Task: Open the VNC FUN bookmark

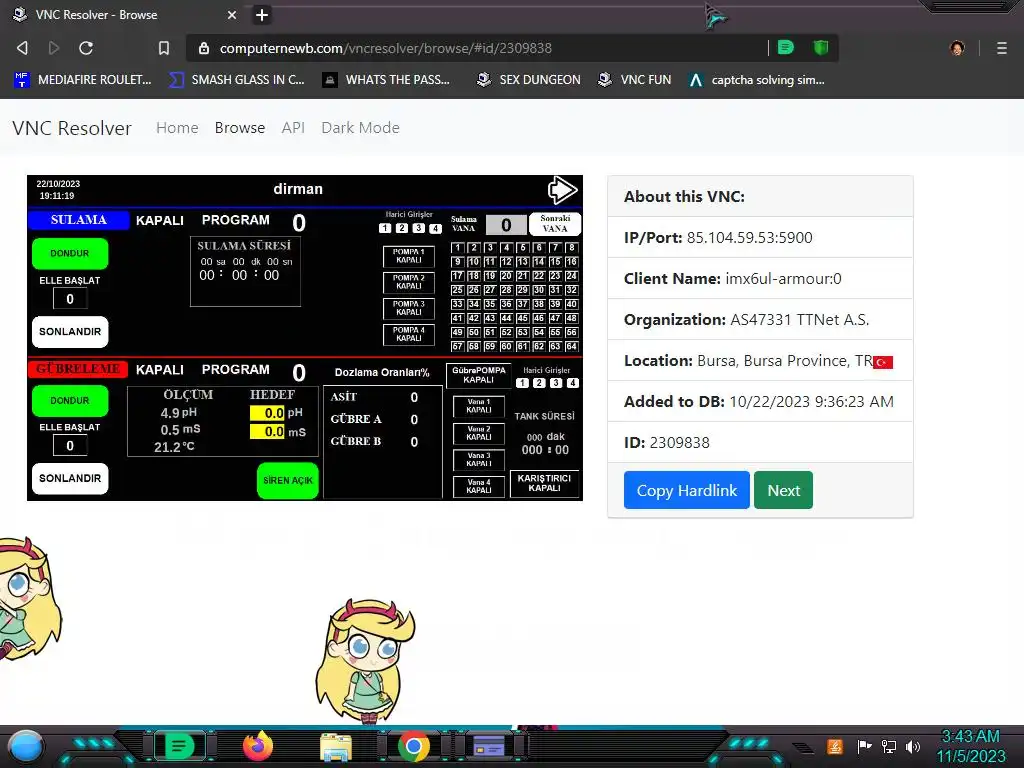Action: [x=635, y=80]
